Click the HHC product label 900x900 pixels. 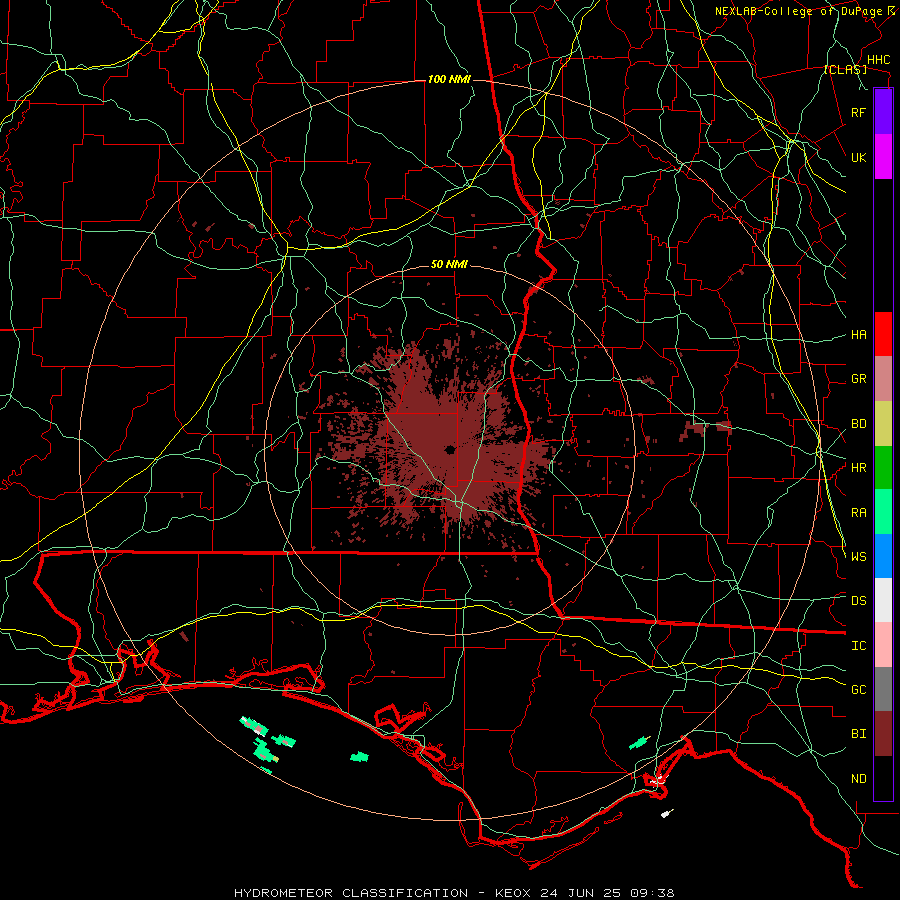[878, 60]
